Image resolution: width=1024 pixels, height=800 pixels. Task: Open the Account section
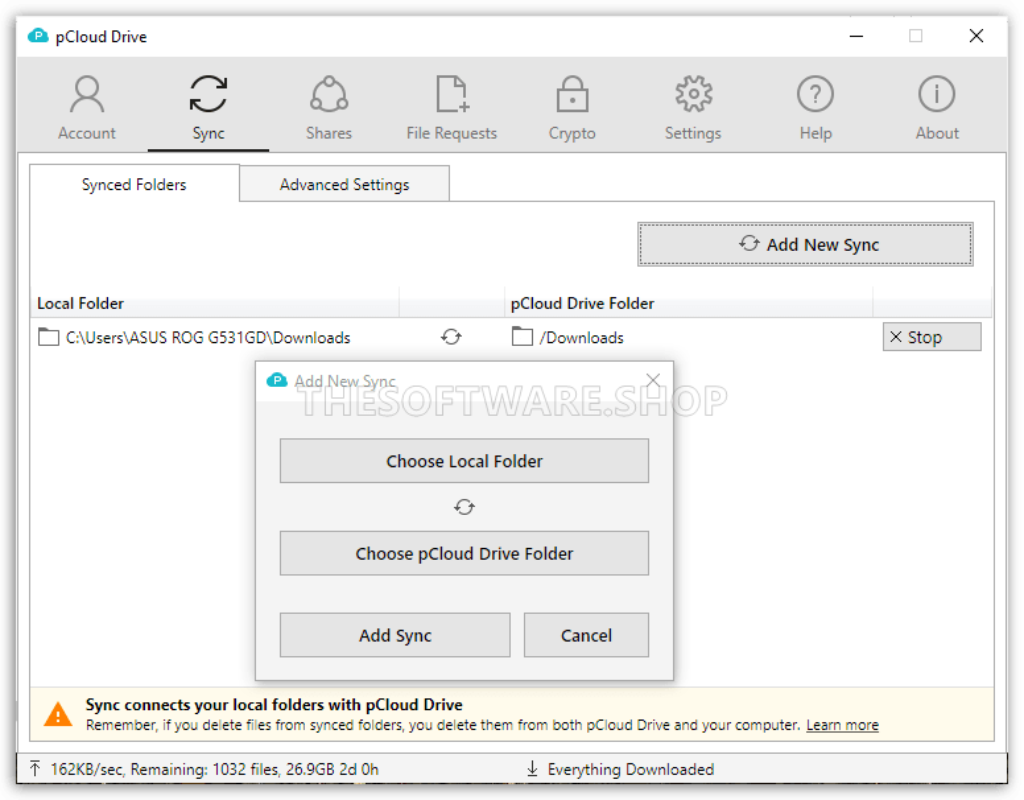coord(87,108)
